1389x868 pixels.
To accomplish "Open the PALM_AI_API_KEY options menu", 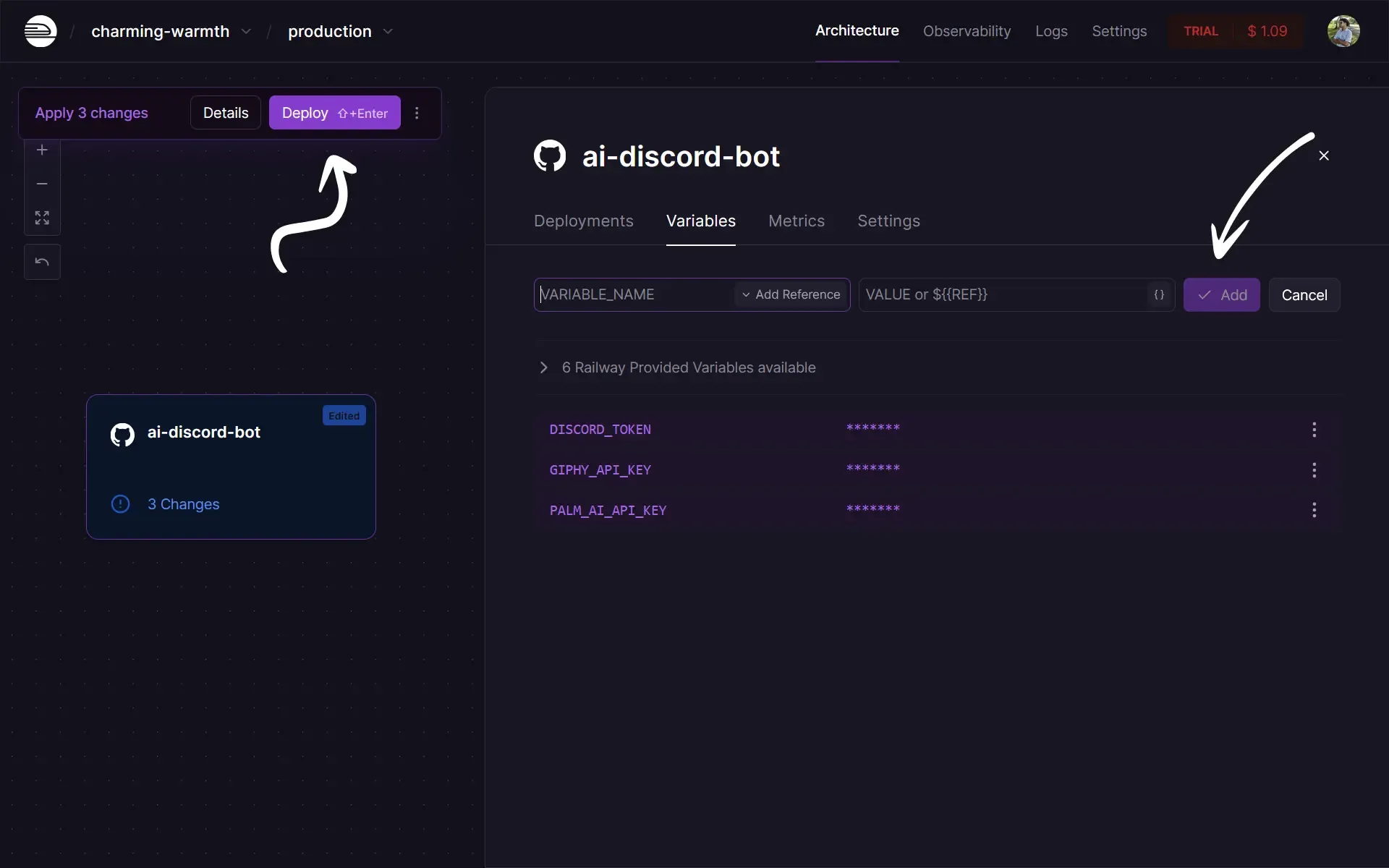I will point(1314,510).
